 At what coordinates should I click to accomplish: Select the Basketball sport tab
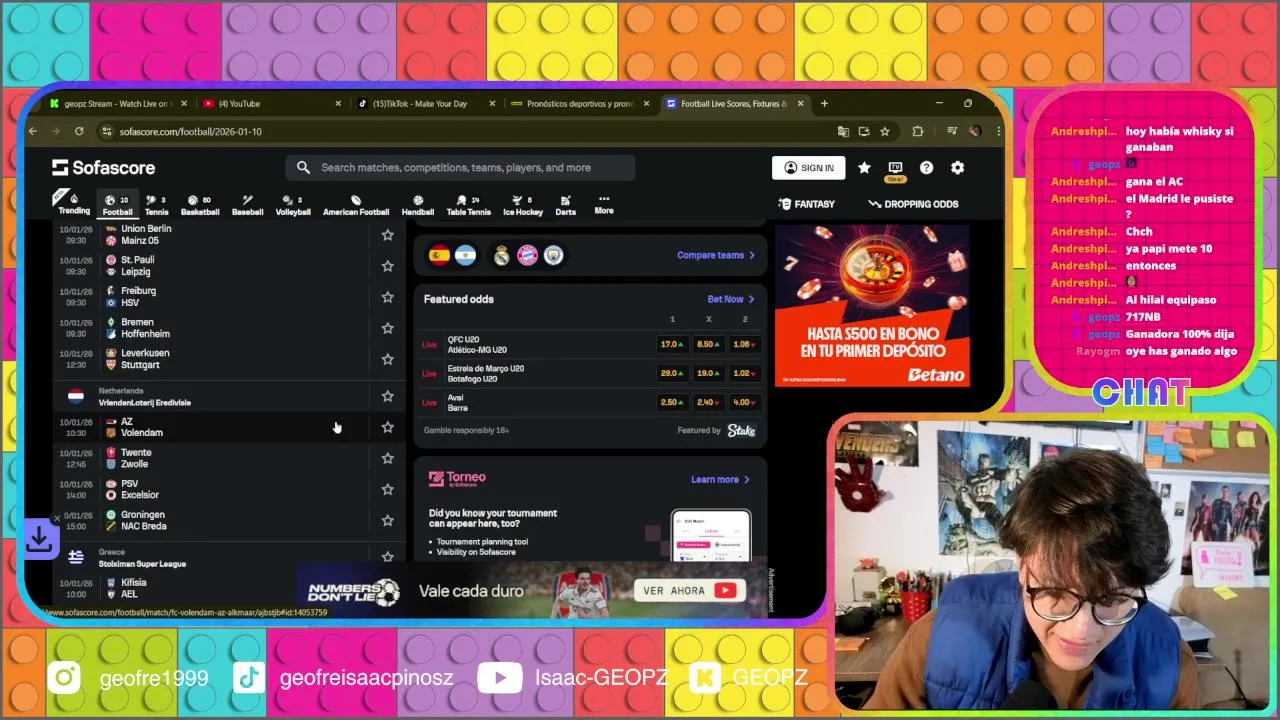[200, 204]
